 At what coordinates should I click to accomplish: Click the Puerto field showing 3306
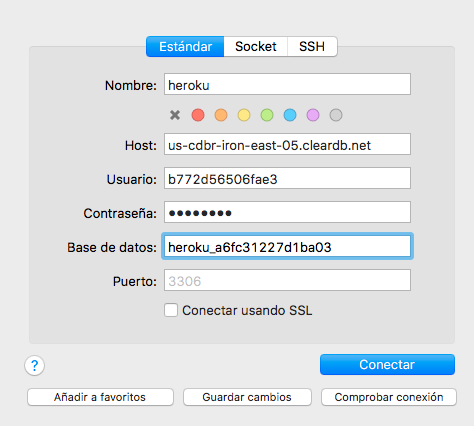point(287,280)
